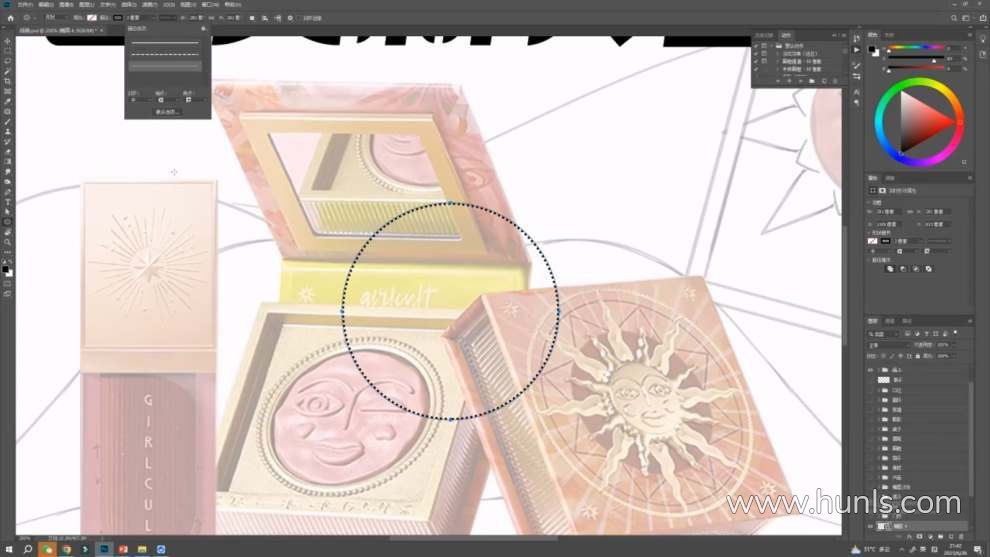
Task: Choose dotted line stroke preset
Action: click(x=165, y=66)
